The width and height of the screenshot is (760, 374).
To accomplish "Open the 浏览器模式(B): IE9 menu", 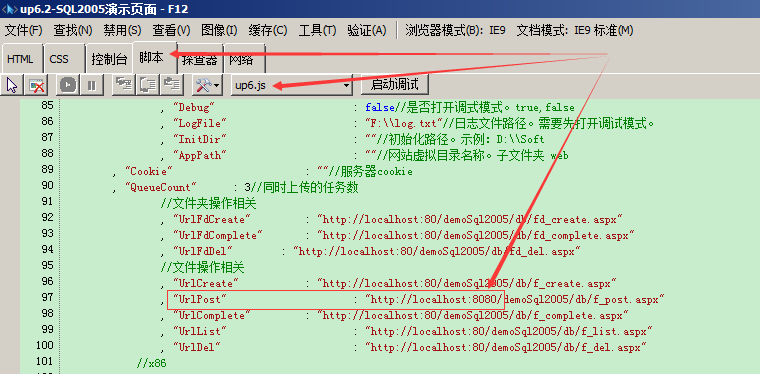I will [x=455, y=31].
